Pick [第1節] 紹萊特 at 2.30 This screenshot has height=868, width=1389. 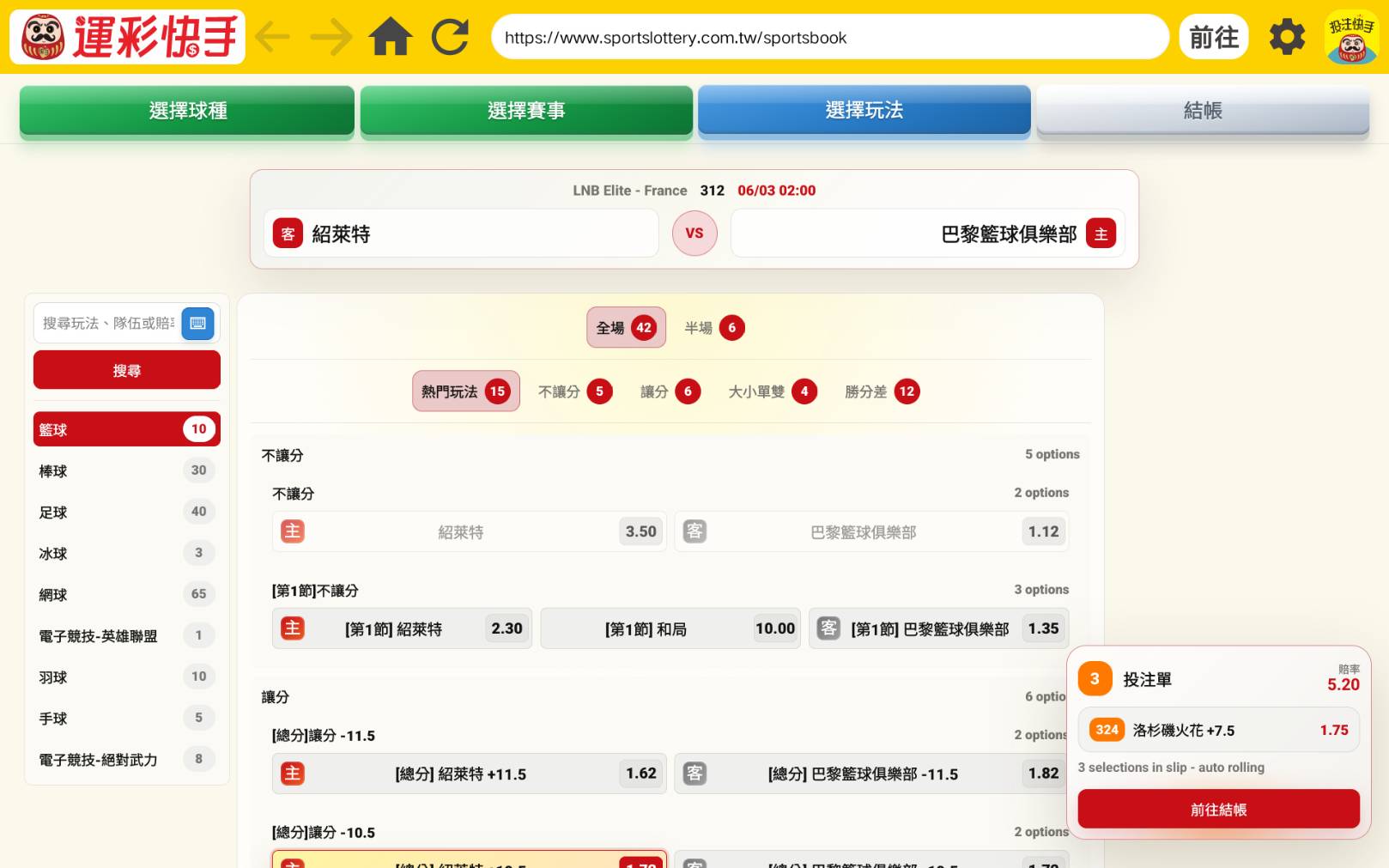403,628
